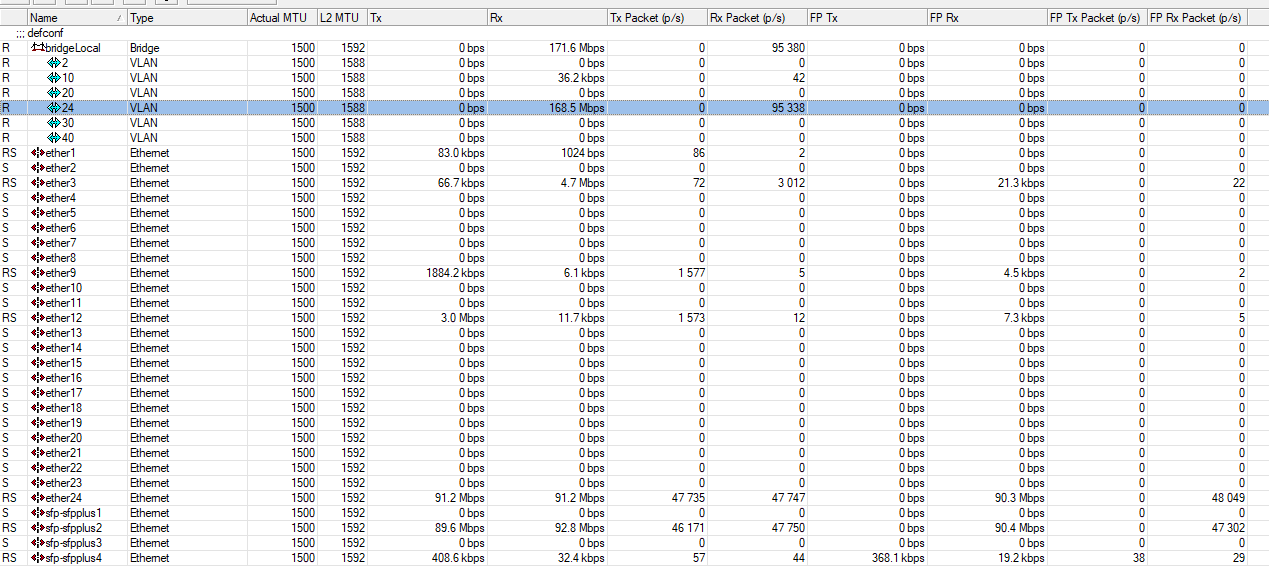Click the '168.5 Mbps' Rx value
Viewport: 1269px width, 587px height.
[x=577, y=108]
